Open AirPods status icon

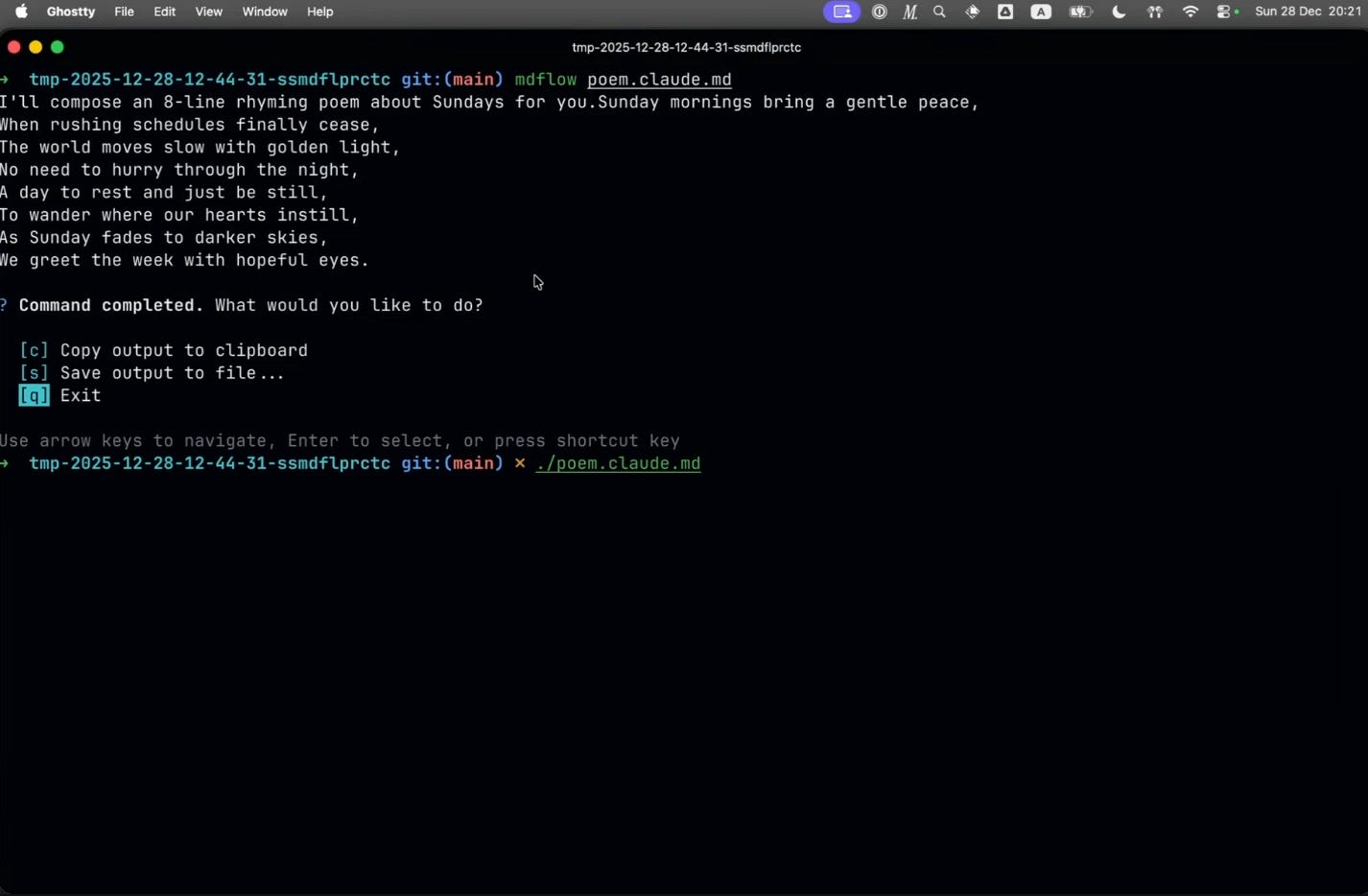click(1155, 12)
